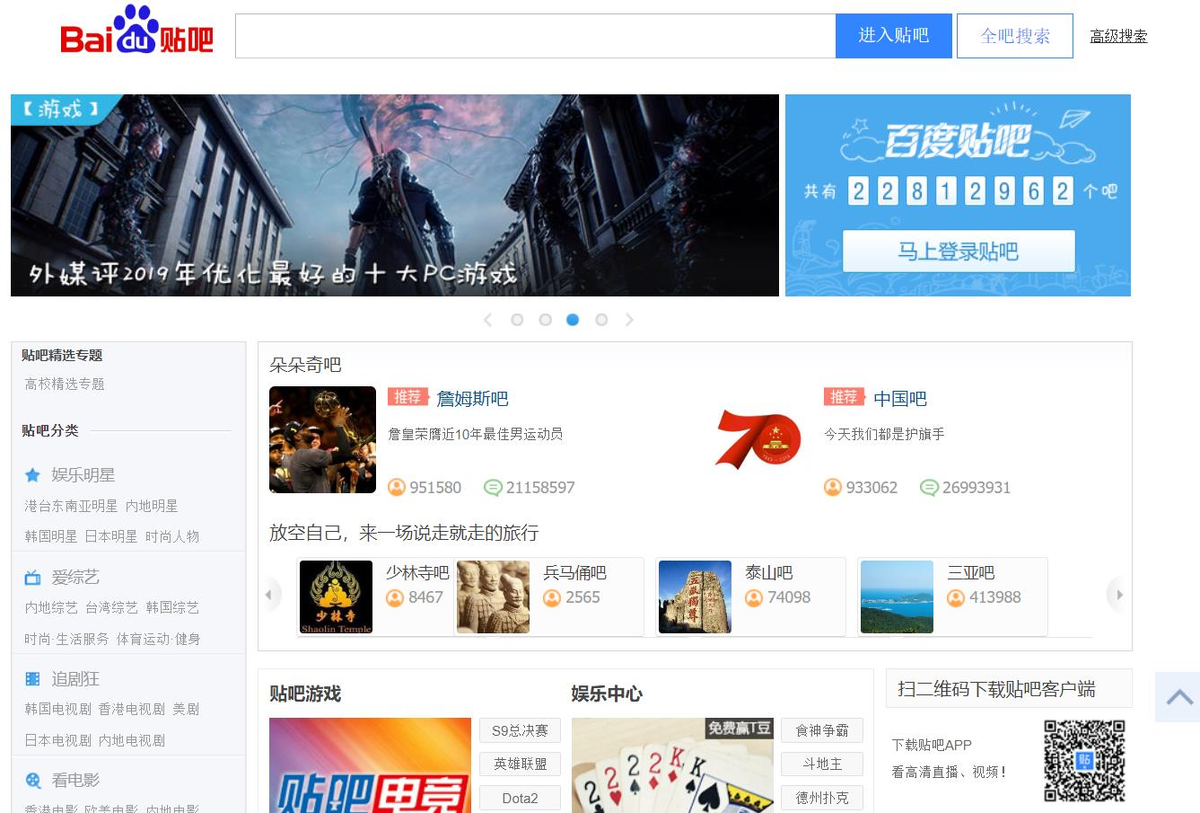1200x813 pixels.
Task: Open the poker cards 娱乐中心 image
Action: tap(672, 765)
